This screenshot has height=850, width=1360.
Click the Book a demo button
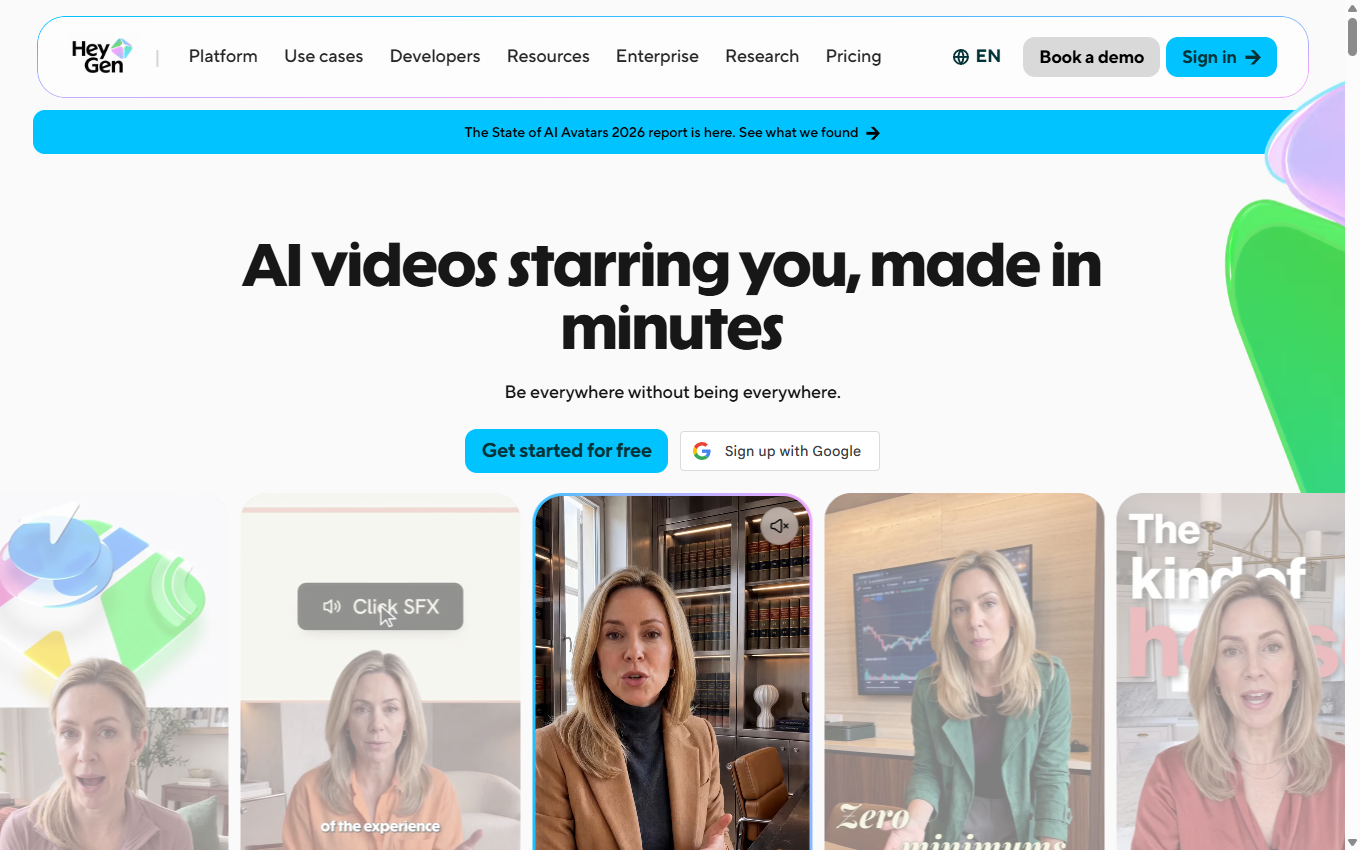click(x=1091, y=57)
